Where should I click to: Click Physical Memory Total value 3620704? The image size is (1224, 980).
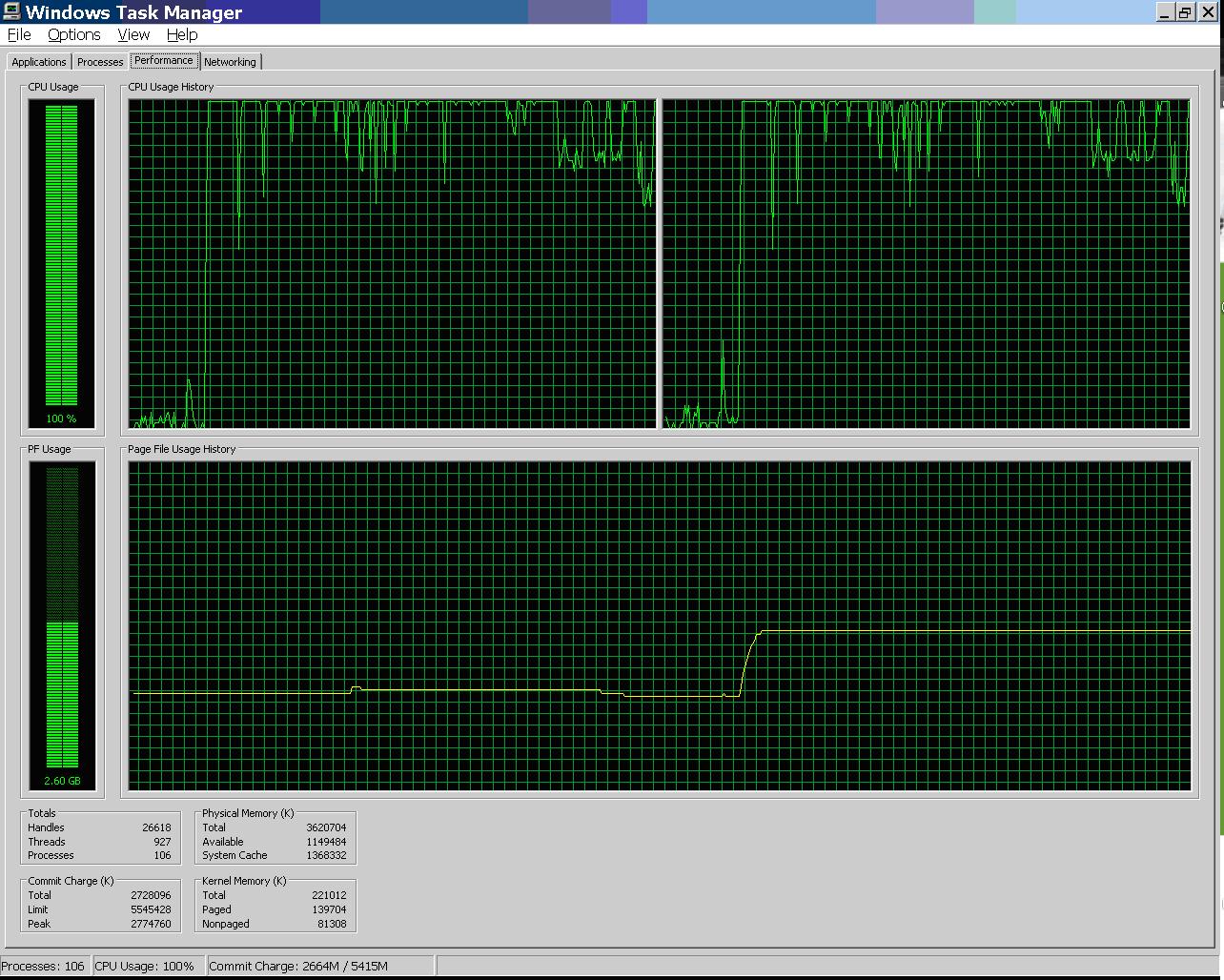pos(326,827)
